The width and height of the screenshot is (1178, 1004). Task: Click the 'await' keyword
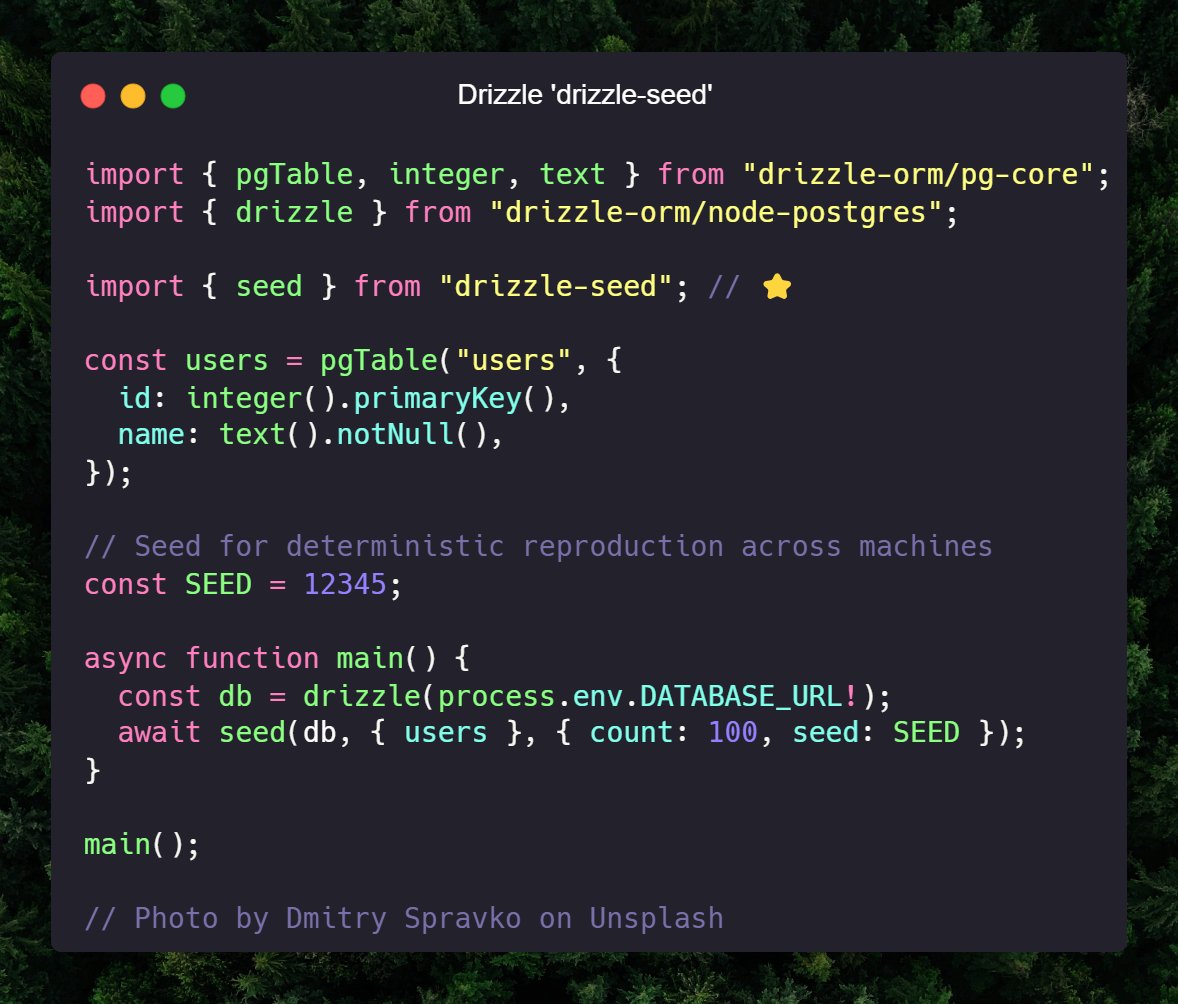pyautogui.click(x=159, y=732)
